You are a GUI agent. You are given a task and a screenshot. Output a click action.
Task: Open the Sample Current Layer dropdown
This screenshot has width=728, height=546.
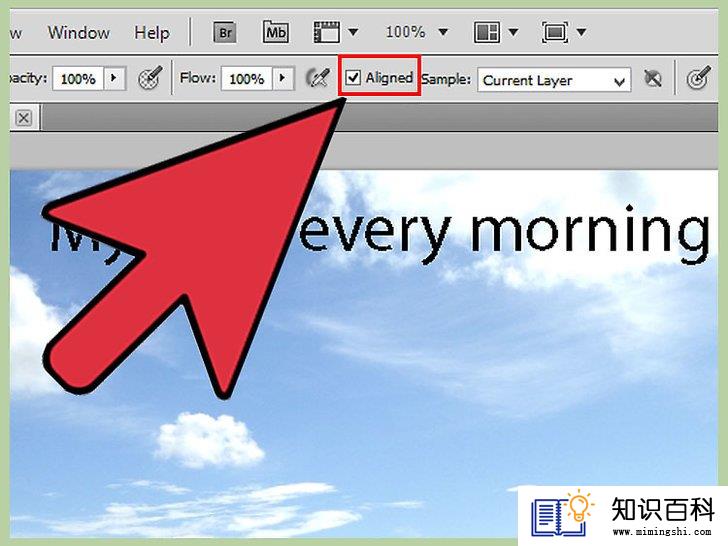coord(554,80)
